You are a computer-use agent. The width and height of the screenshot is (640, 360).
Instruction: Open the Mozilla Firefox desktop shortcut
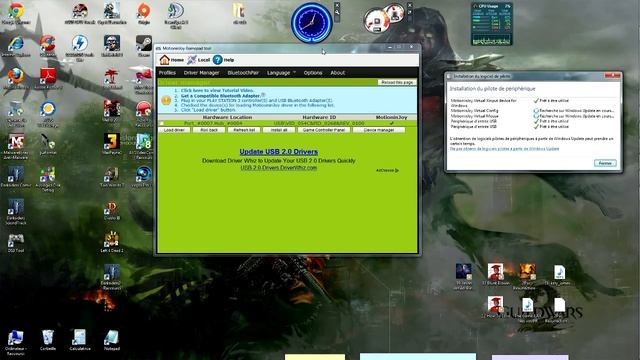coord(16,76)
